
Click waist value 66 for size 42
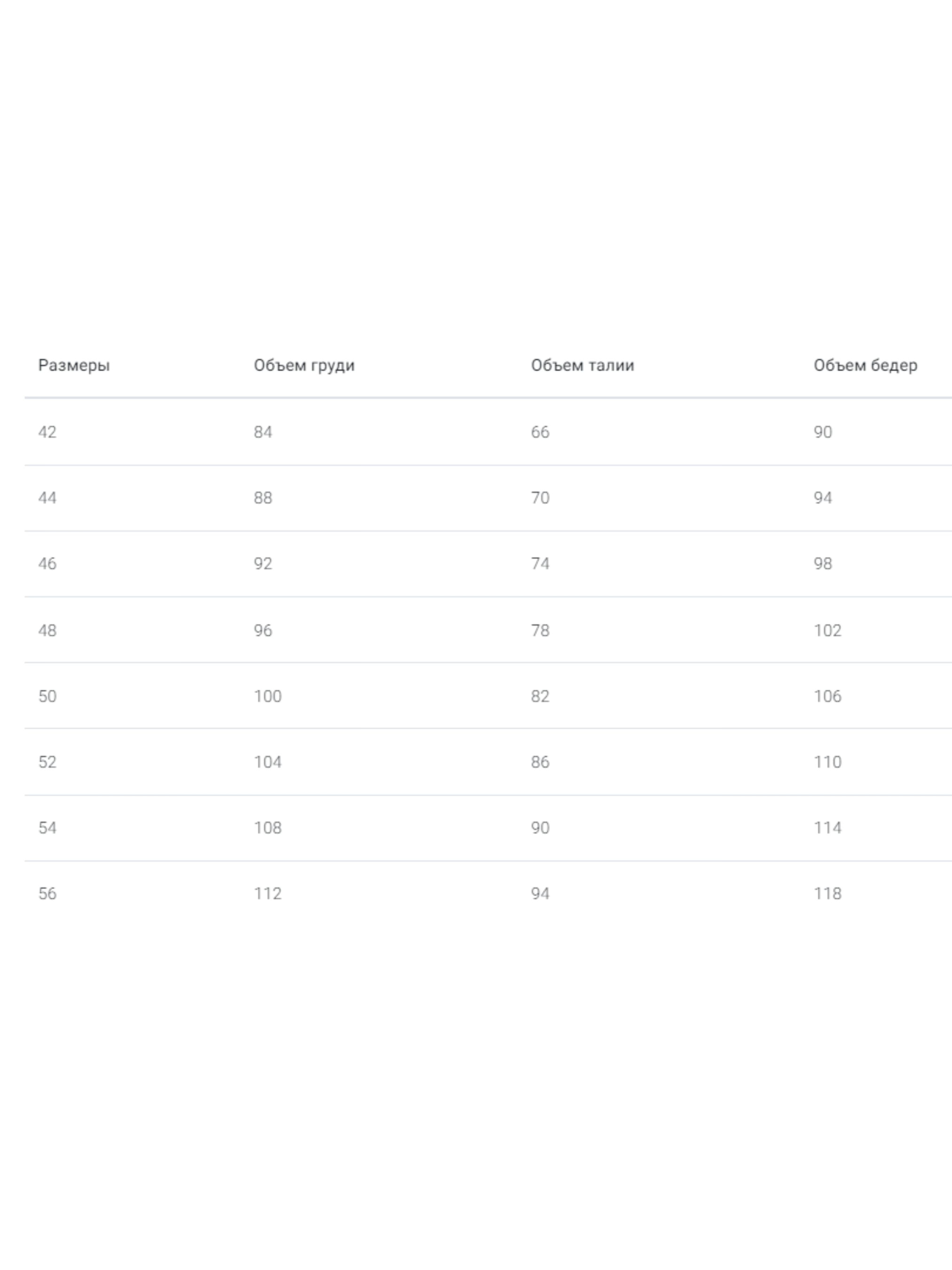pos(539,432)
